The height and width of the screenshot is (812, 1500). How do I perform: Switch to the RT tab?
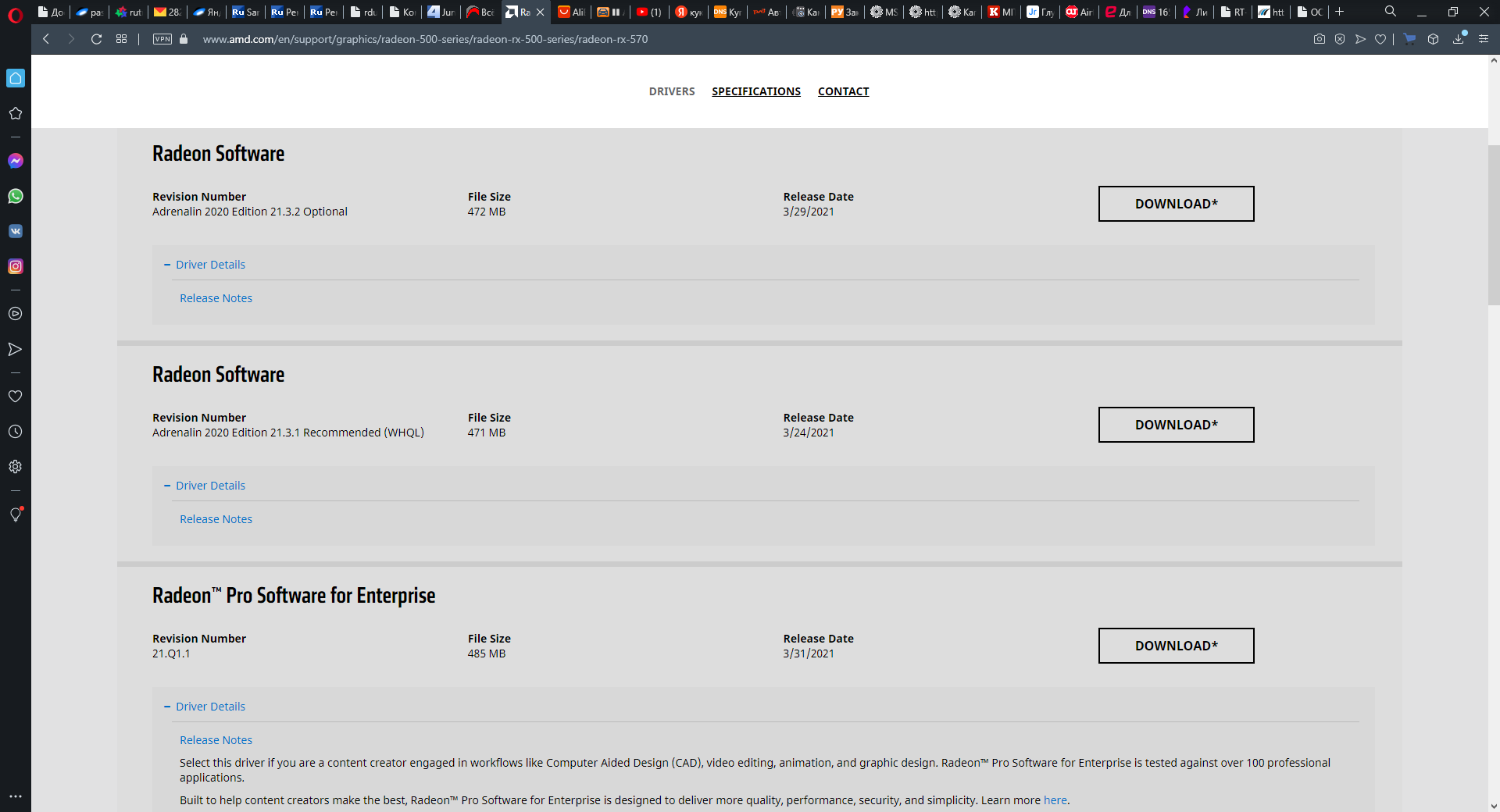tap(1233, 12)
